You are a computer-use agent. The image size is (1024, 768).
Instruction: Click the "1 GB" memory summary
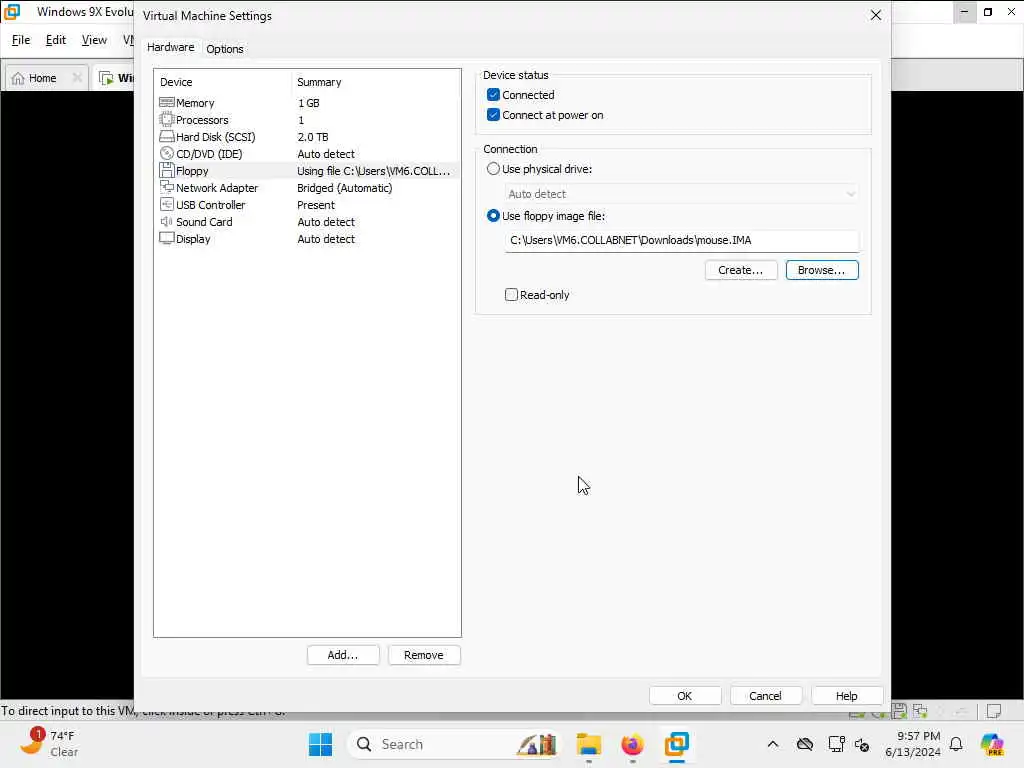[308, 103]
